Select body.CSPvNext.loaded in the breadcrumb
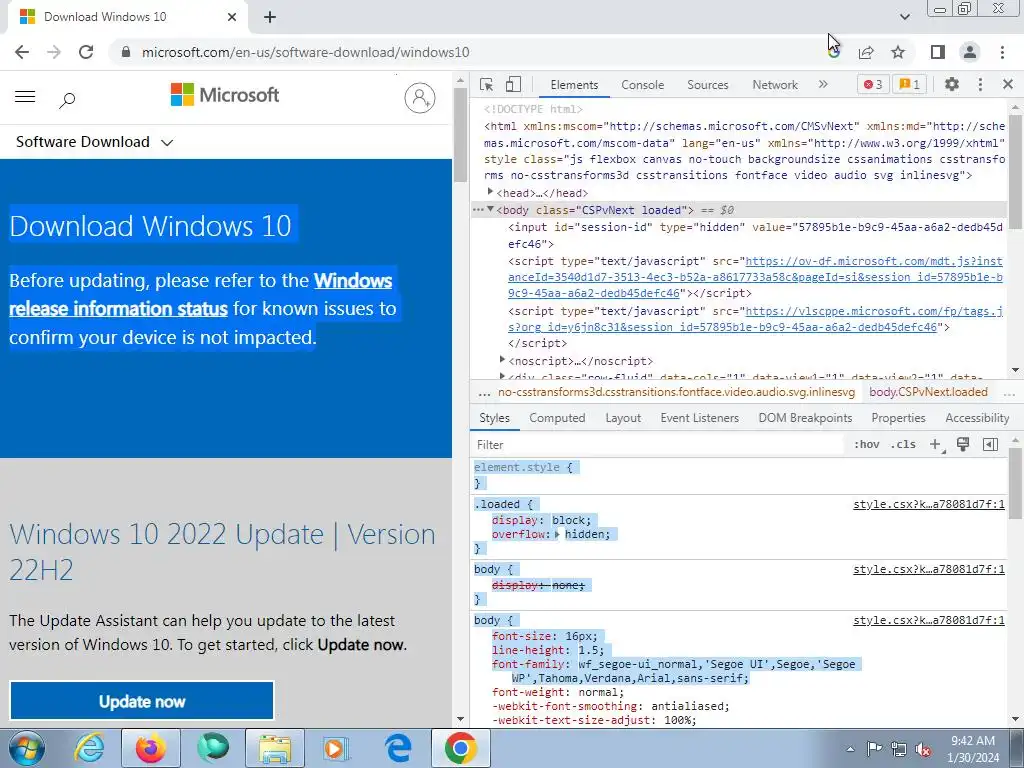1024x768 pixels. (x=928, y=392)
